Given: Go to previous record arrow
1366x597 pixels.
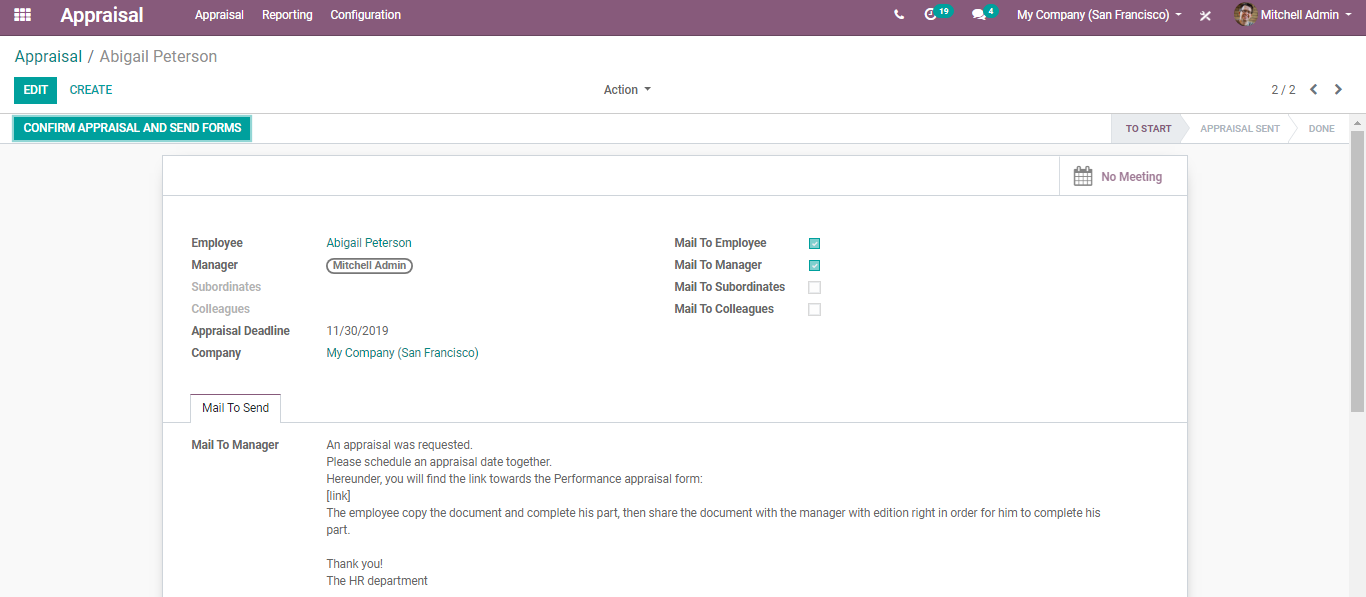Looking at the screenshot, I should coord(1314,90).
